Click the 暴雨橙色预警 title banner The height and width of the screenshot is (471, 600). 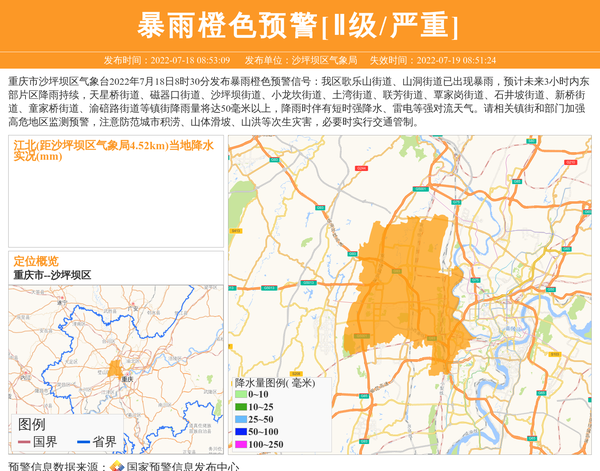pos(299,25)
